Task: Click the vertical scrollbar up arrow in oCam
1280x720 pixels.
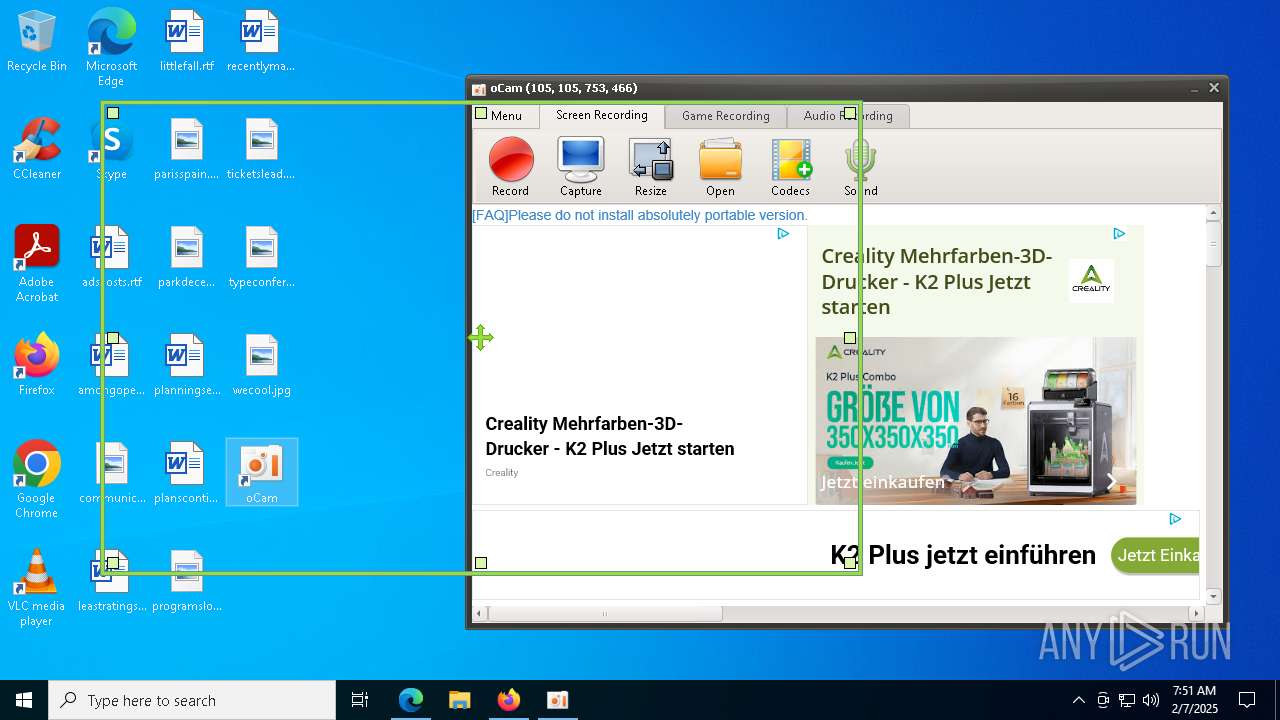Action: click(1214, 213)
